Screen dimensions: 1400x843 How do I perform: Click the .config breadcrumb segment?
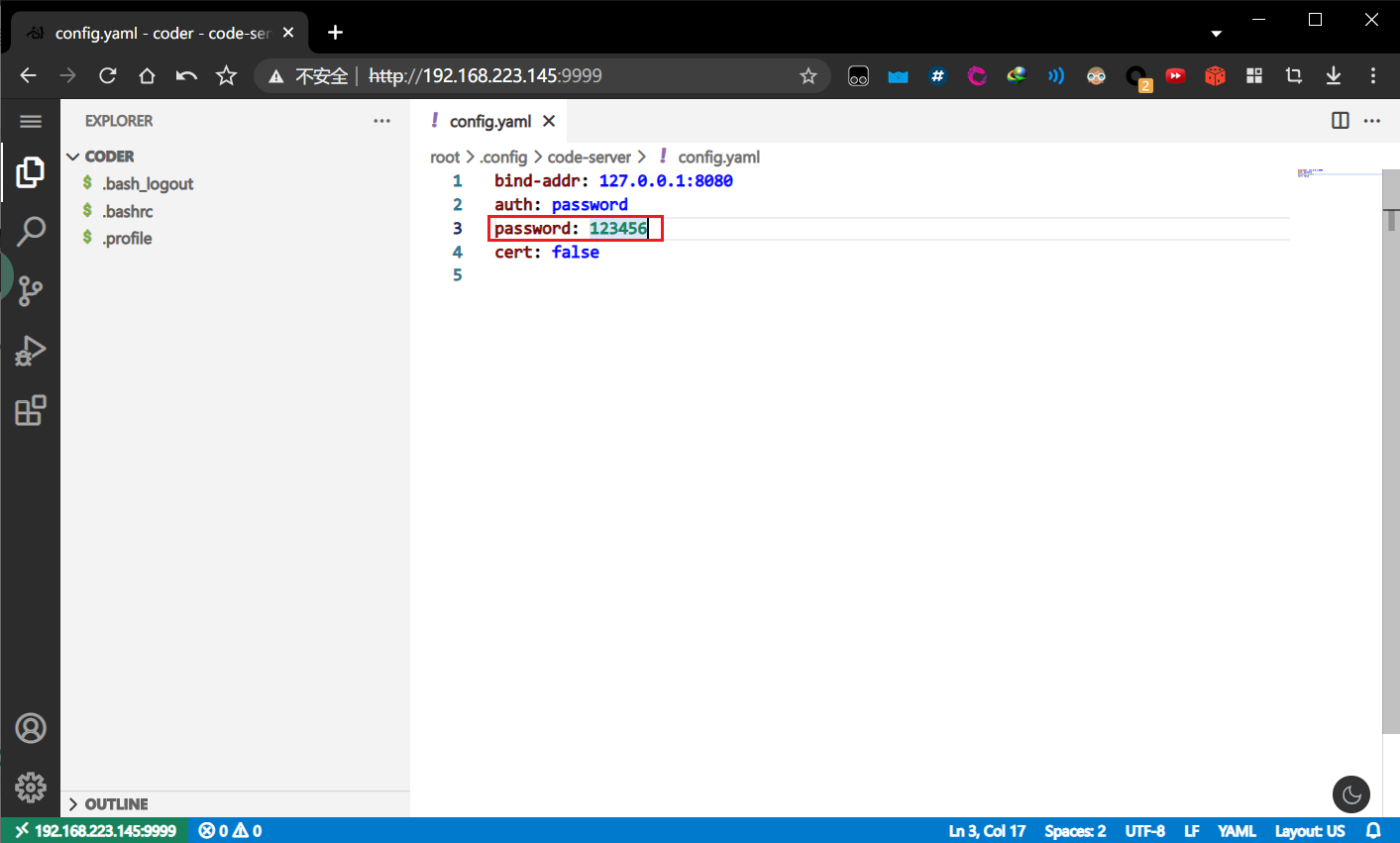(503, 157)
